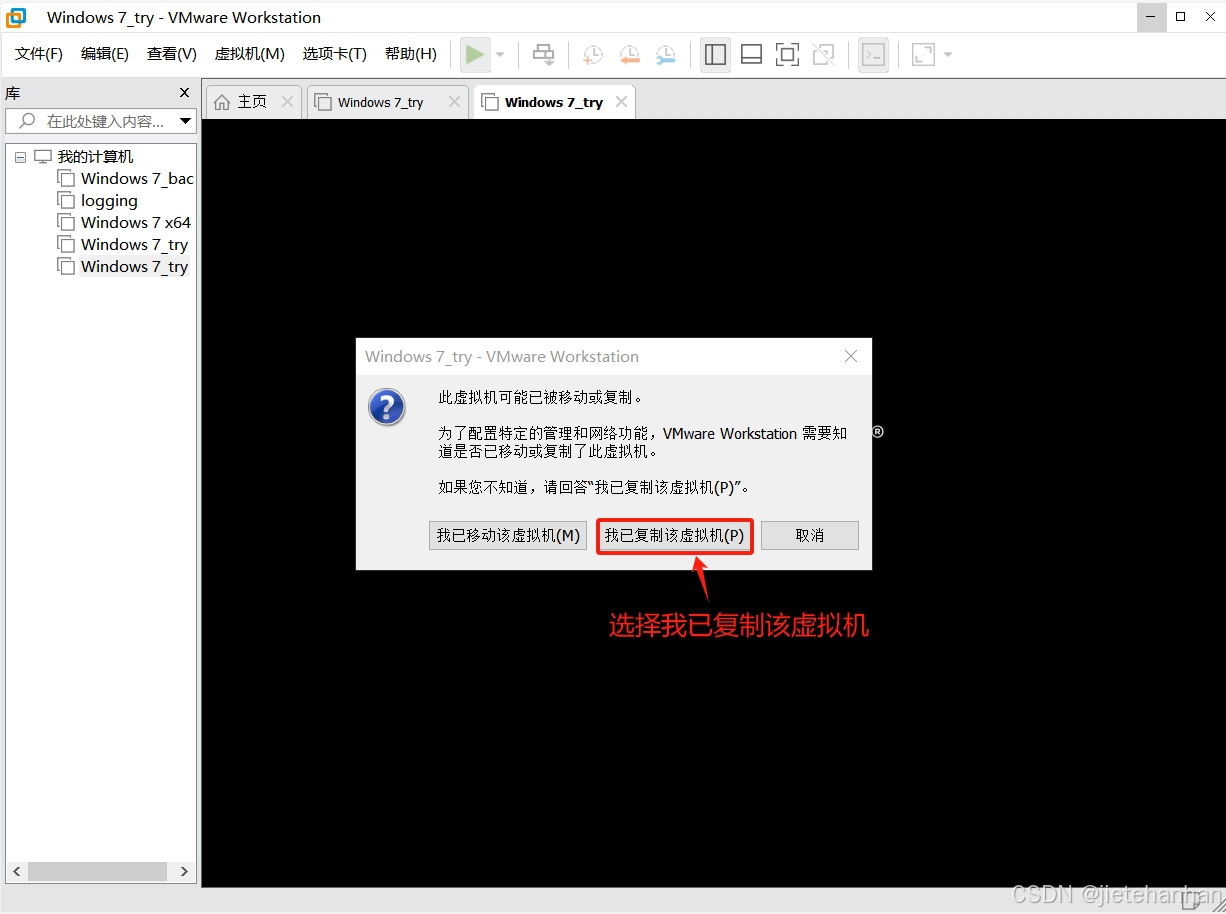Collapse the 我的计算机 tree node
This screenshot has height=914, width=1226.
pyautogui.click(x=20, y=157)
